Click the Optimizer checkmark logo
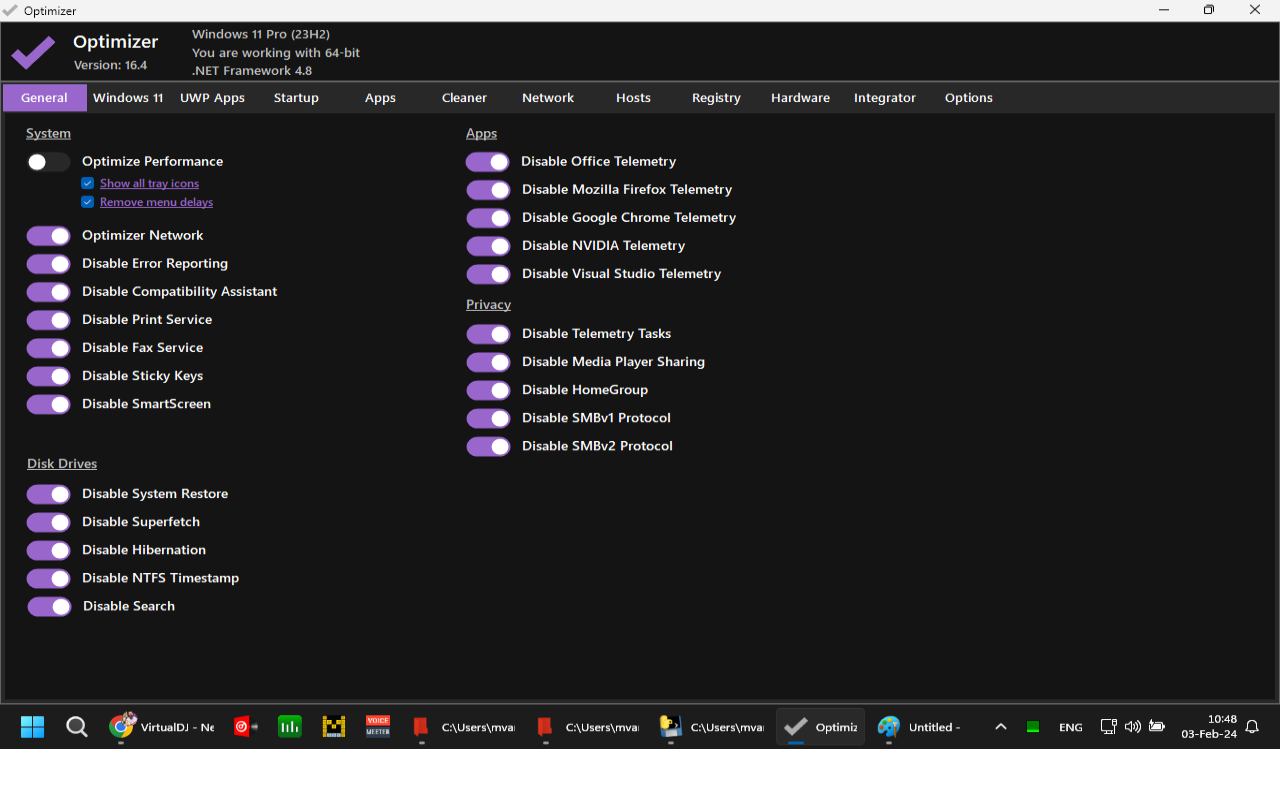 [x=33, y=52]
